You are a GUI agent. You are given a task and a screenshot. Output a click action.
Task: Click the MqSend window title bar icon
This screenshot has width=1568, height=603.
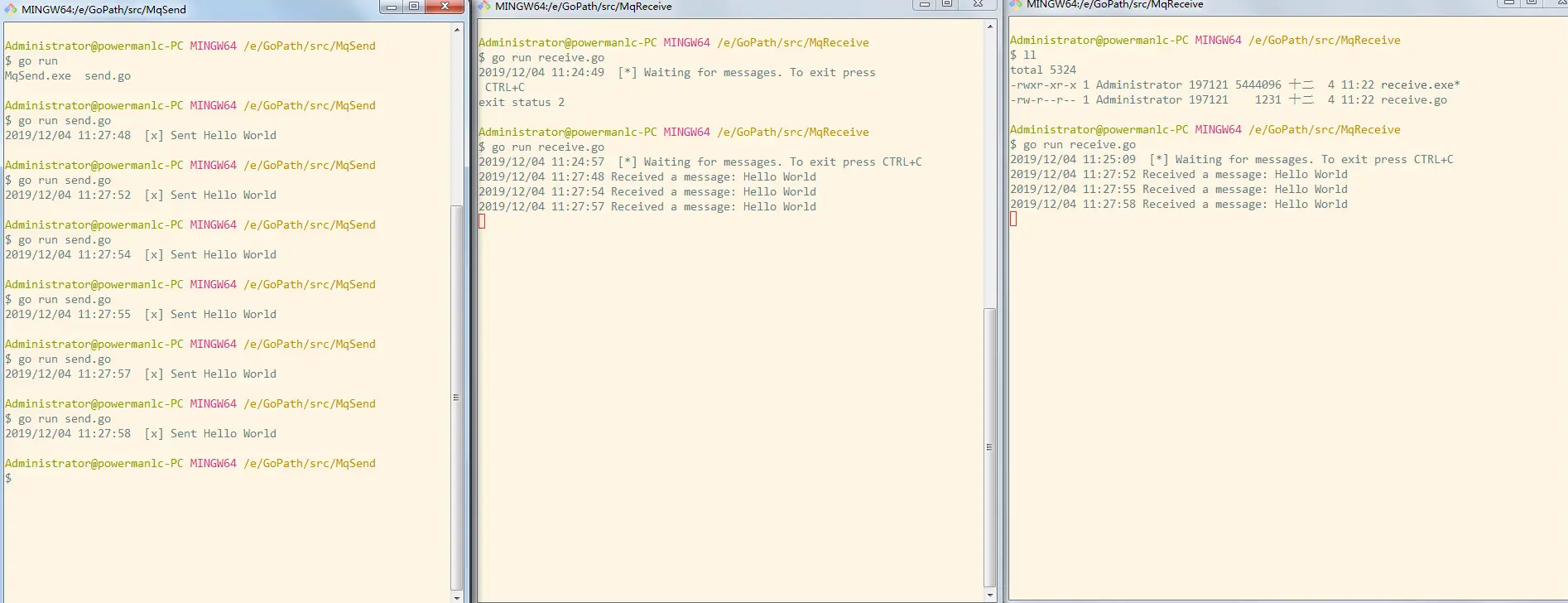coord(11,9)
